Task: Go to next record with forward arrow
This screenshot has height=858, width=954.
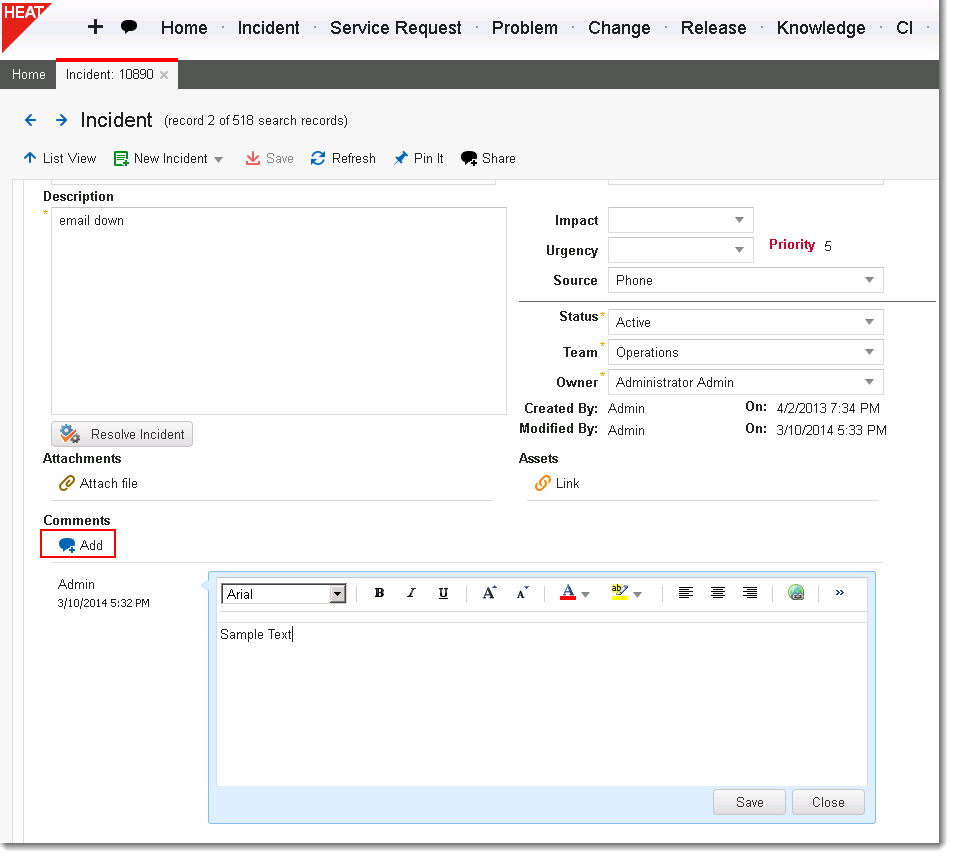Action: [x=61, y=120]
